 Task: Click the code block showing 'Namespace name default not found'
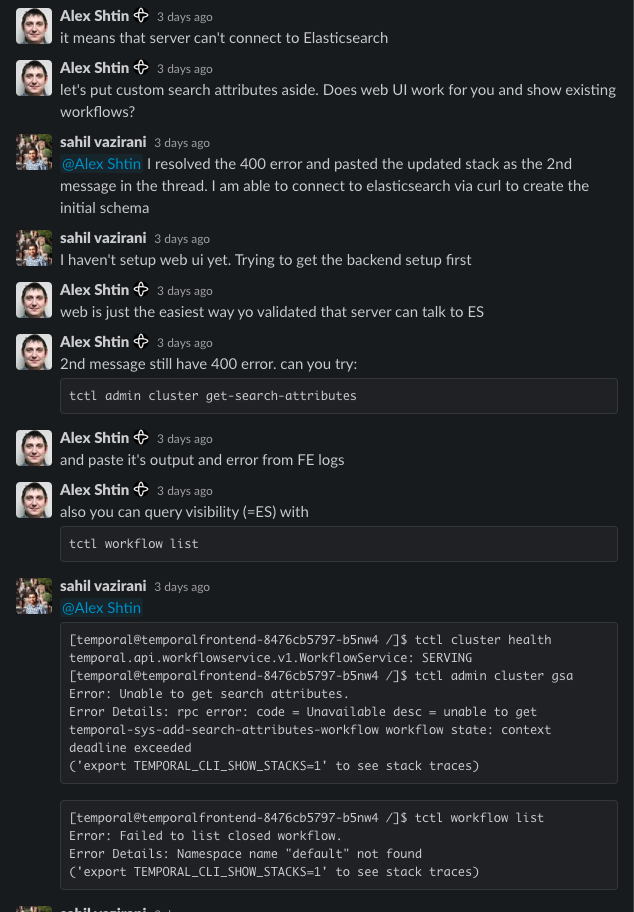click(339, 844)
